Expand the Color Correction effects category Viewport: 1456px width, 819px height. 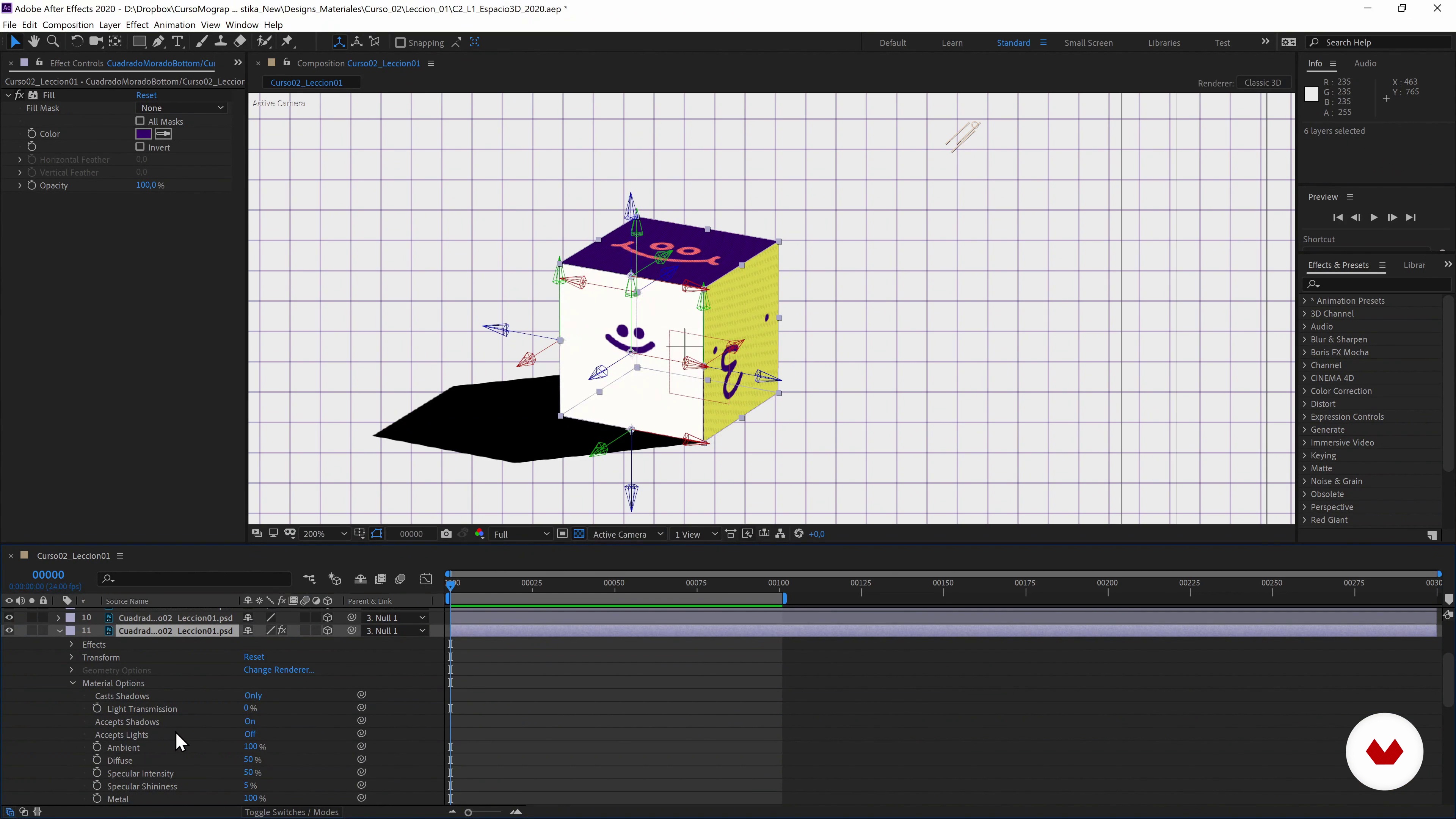1304,391
